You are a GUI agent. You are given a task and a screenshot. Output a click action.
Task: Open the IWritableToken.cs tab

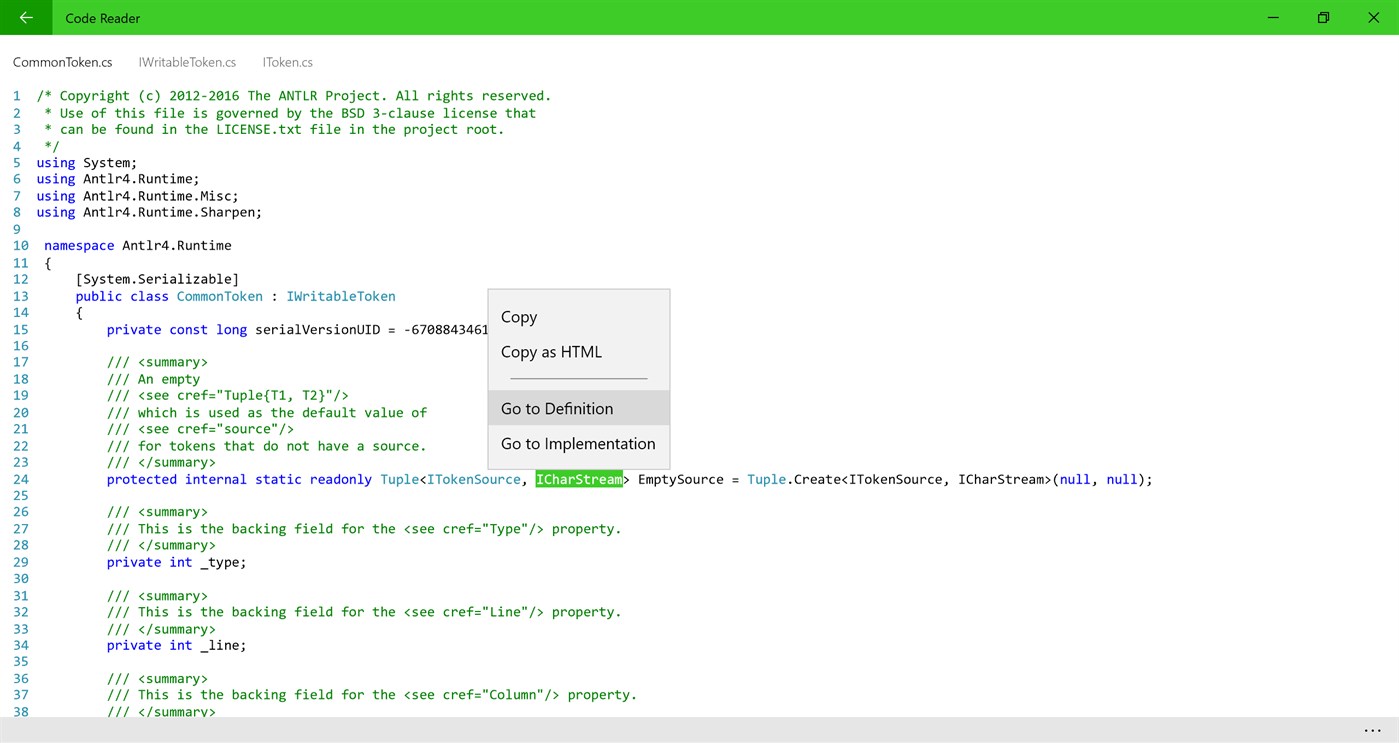pyautogui.click(x=187, y=62)
